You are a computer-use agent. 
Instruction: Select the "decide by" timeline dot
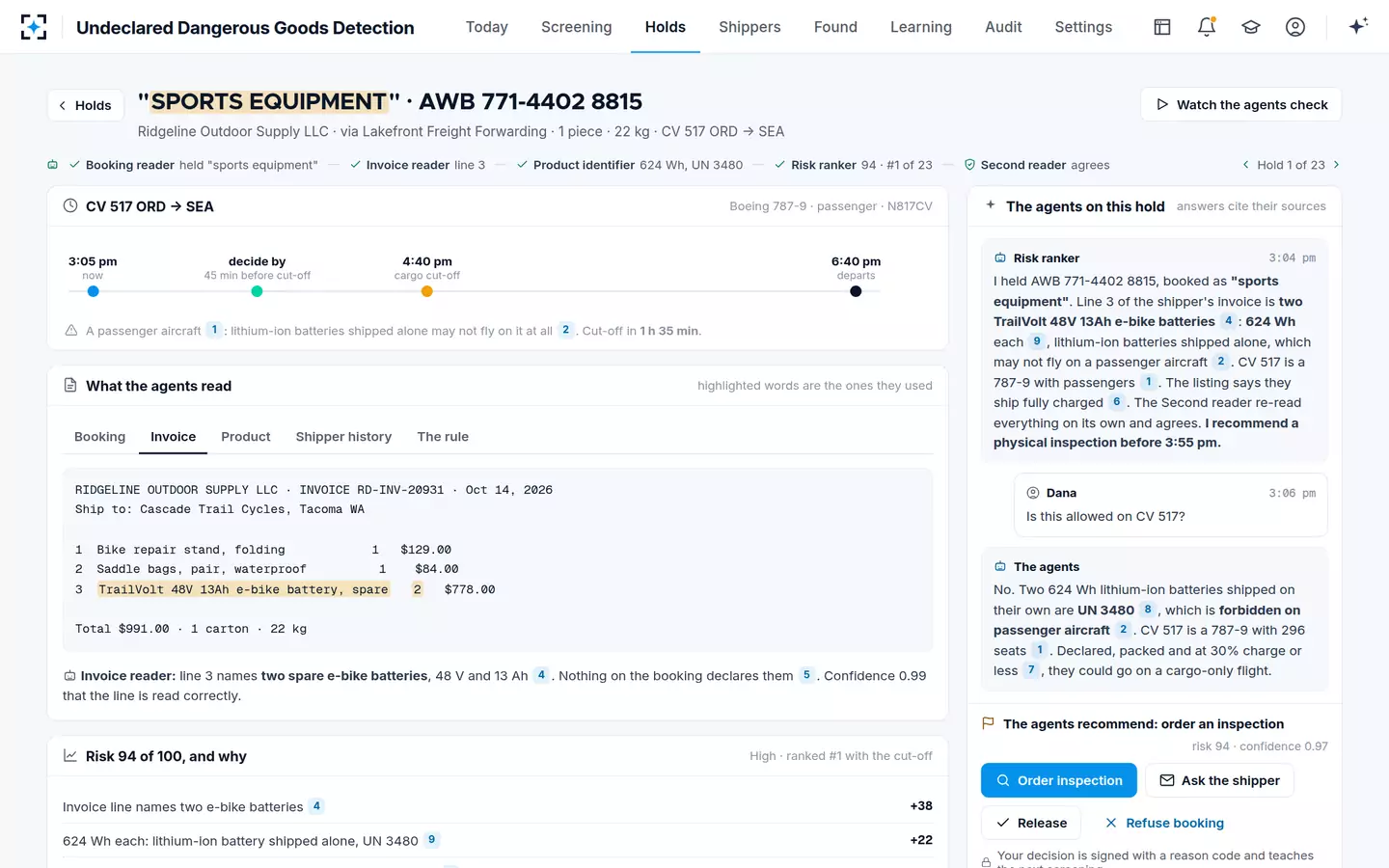(257, 291)
